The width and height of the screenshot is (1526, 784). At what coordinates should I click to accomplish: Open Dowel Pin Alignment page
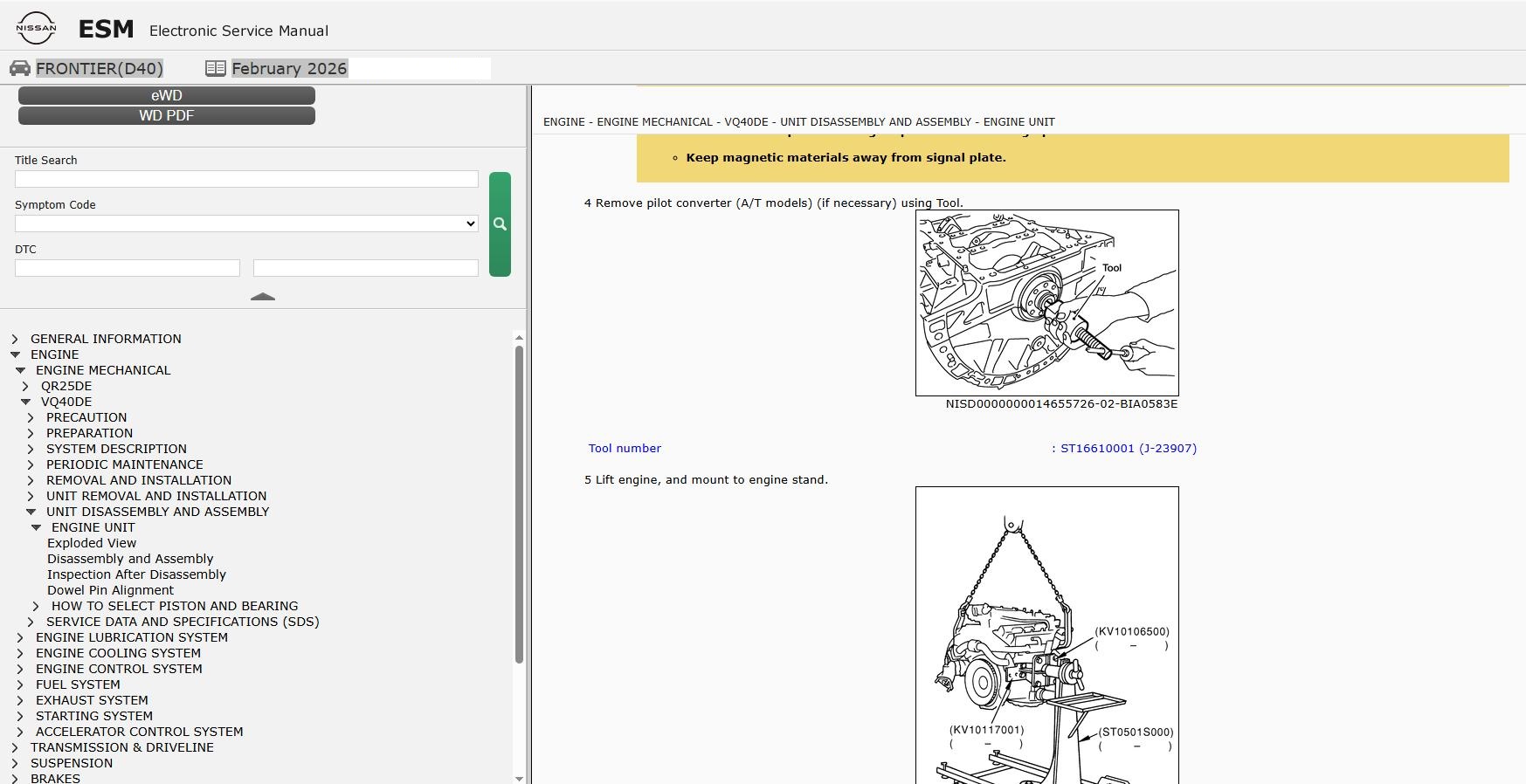coord(110,590)
